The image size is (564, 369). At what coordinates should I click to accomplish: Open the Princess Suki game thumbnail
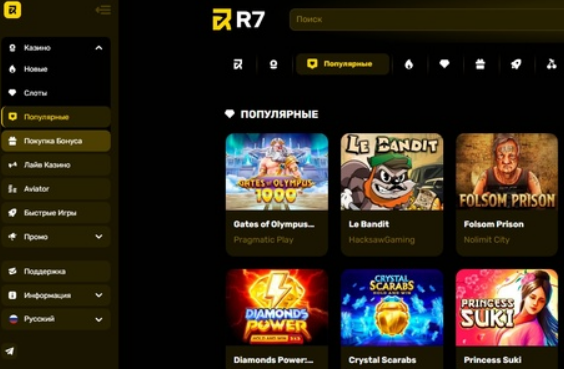pos(507,308)
